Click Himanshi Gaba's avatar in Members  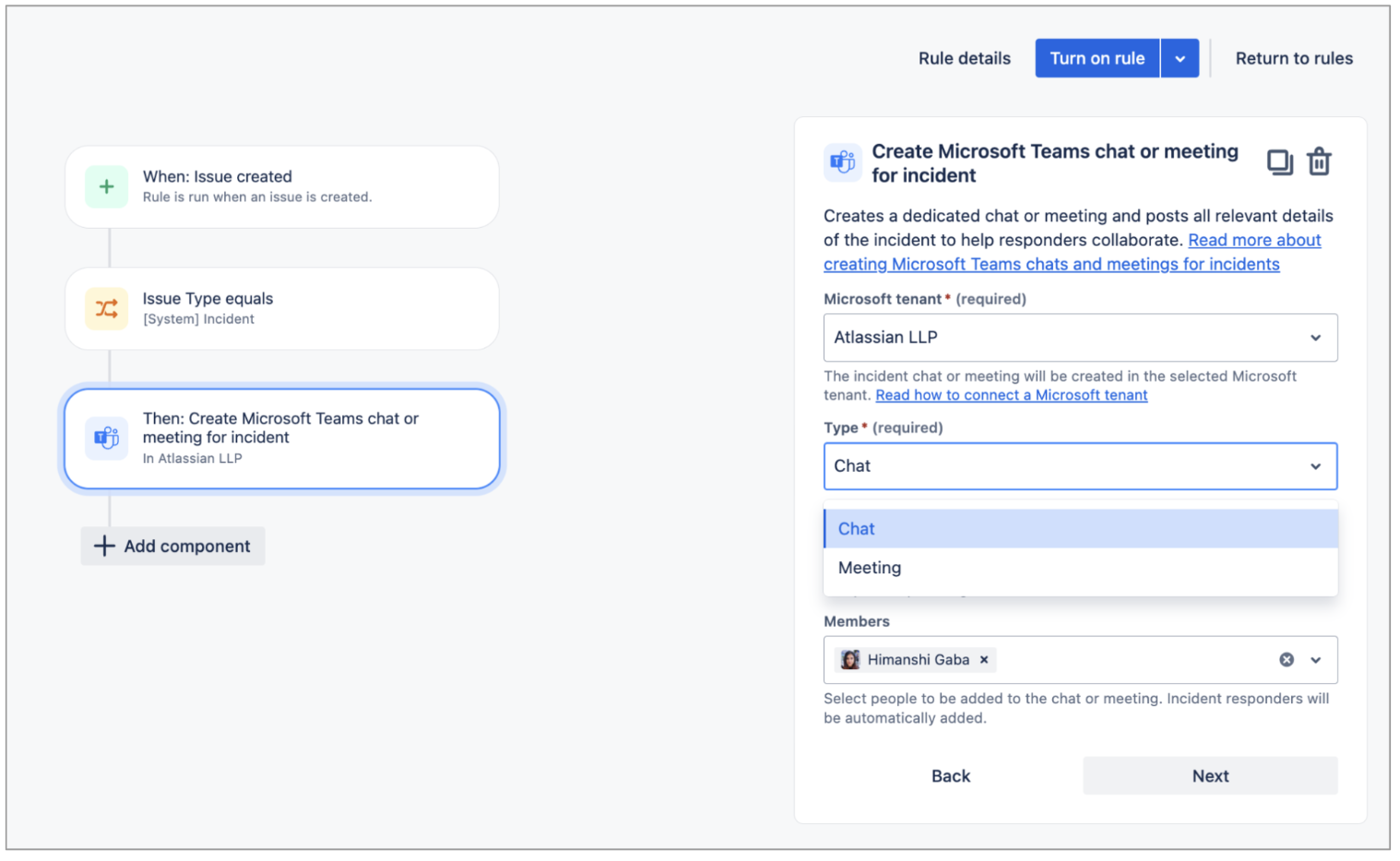click(x=850, y=660)
